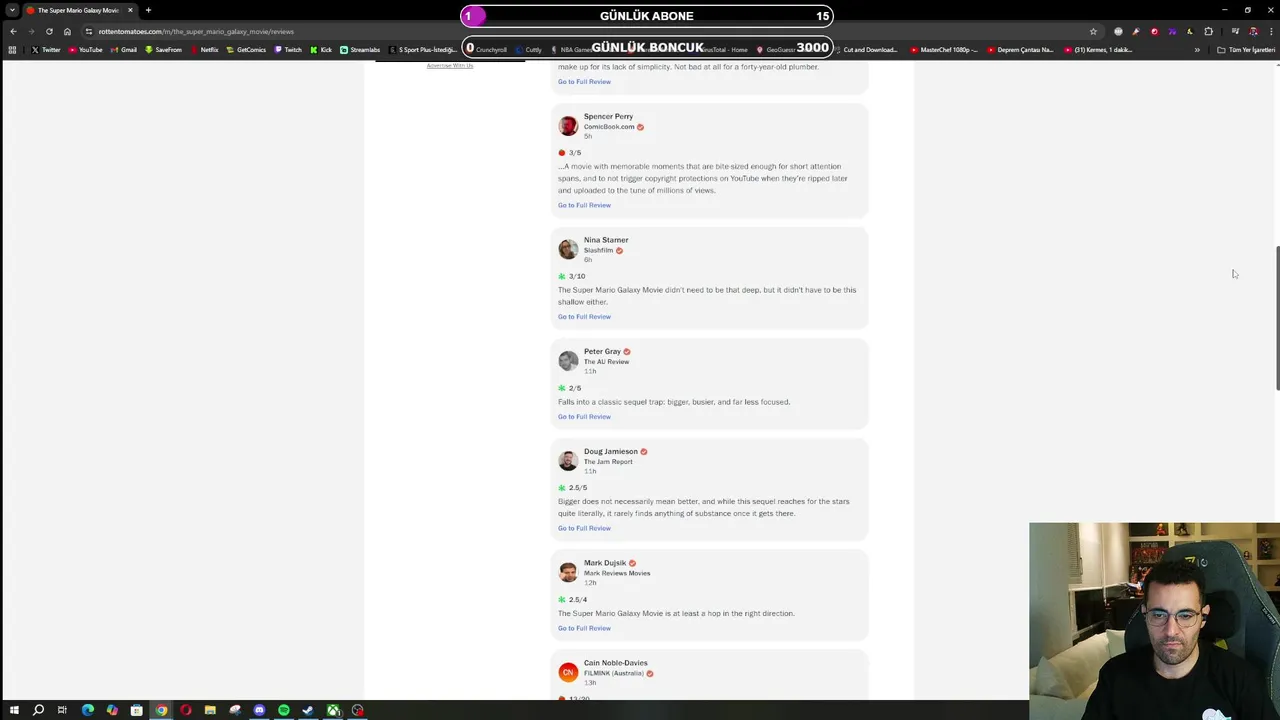Image resolution: width=1280 pixels, height=720 pixels.
Task: Click Mark Dujsik's avatar photo
Action: [x=568, y=572]
